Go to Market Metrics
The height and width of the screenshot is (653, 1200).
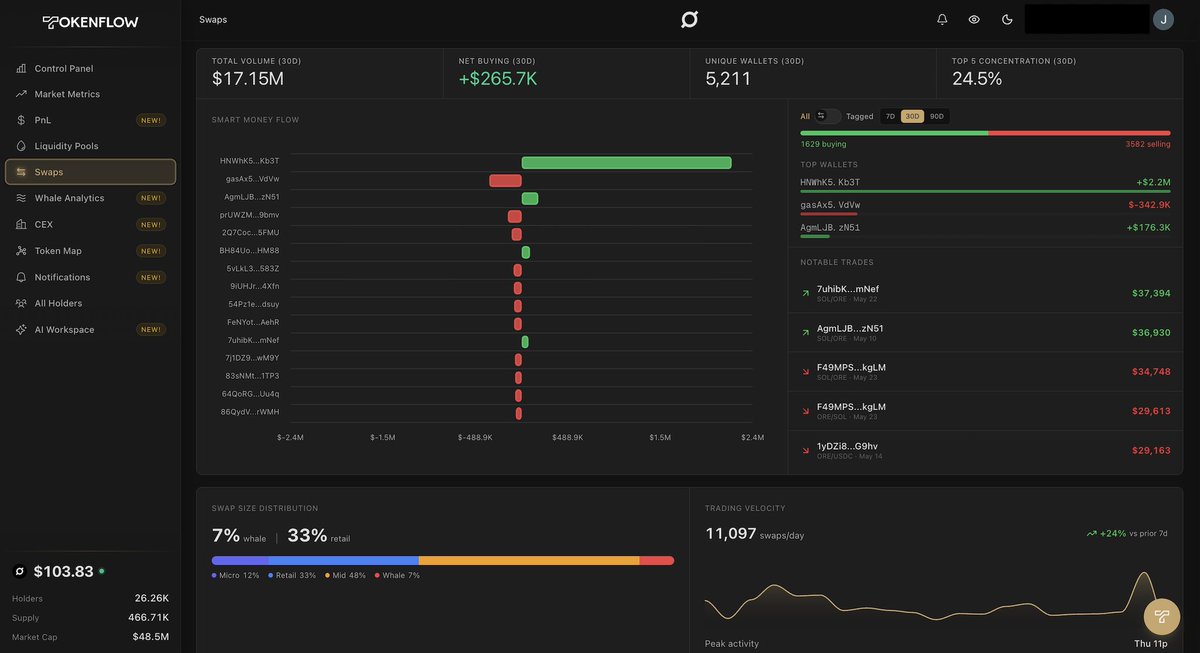pos(90,94)
